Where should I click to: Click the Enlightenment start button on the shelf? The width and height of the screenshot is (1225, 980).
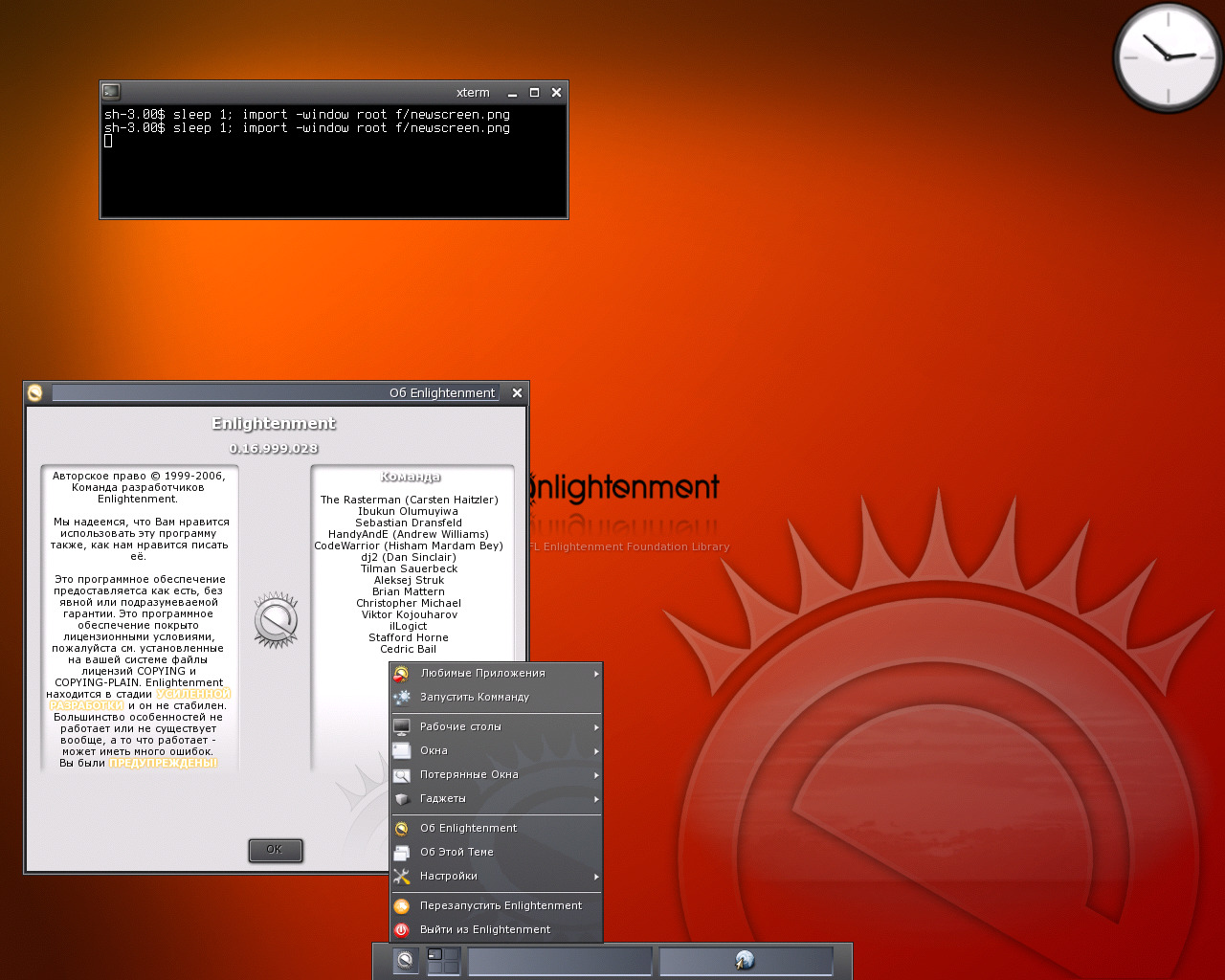click(x=406, y=960)
